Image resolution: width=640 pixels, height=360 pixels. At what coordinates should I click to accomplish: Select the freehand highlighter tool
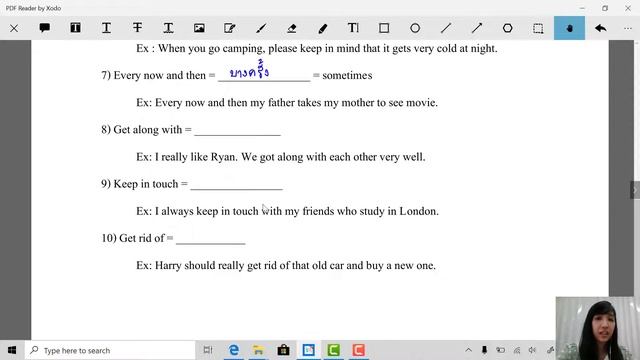click(322, 28)
